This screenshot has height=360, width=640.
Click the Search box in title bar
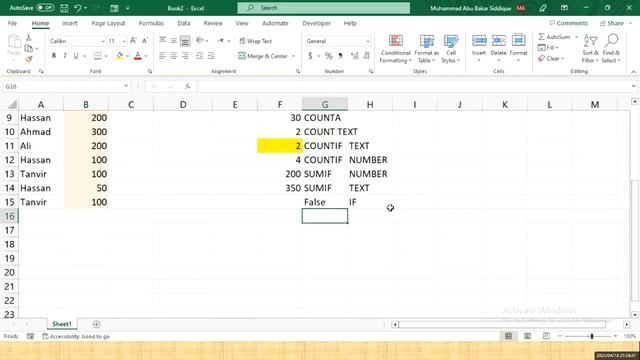coord(324,8)
